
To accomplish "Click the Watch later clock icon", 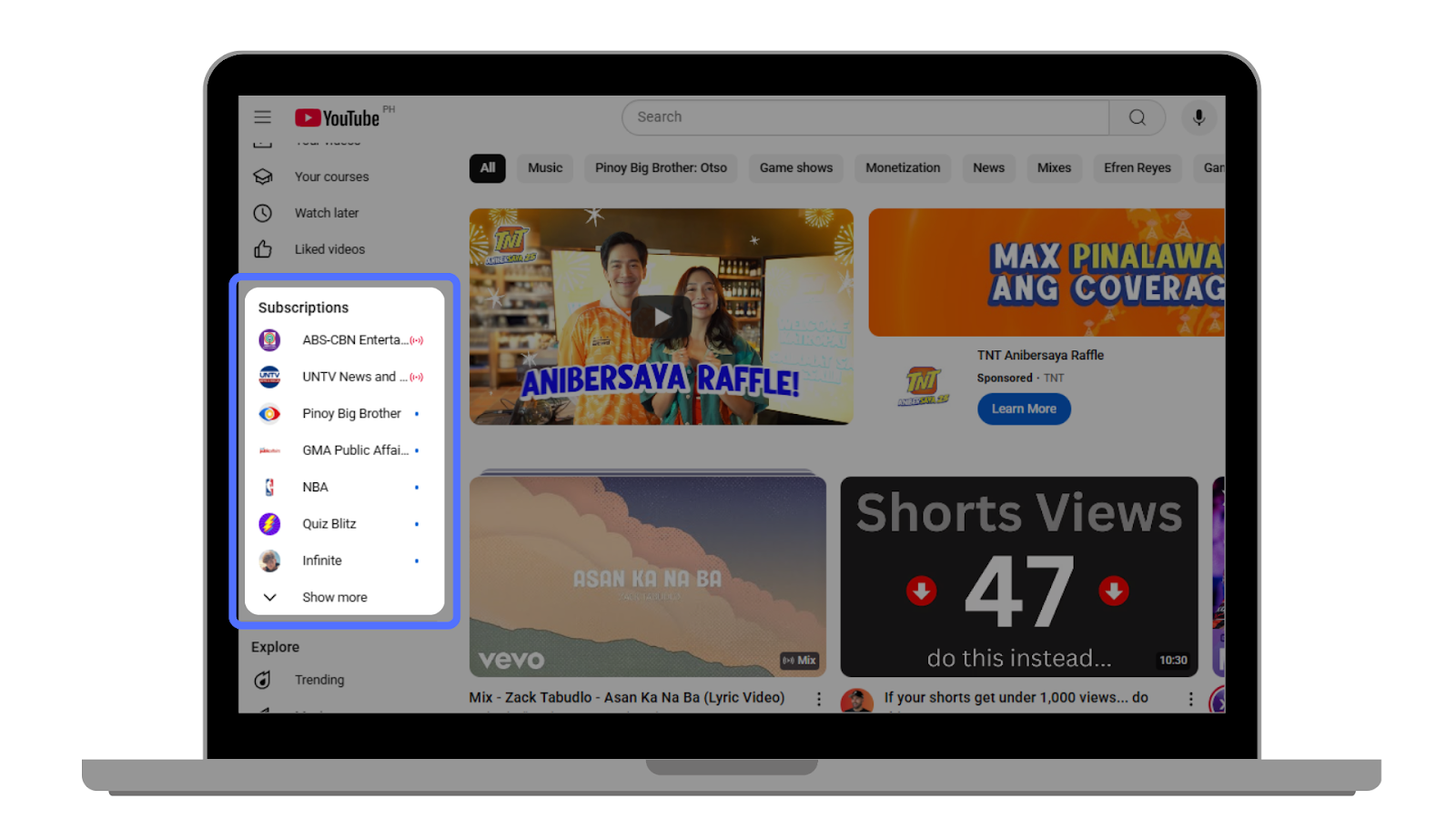I will [x=263, y=213].
